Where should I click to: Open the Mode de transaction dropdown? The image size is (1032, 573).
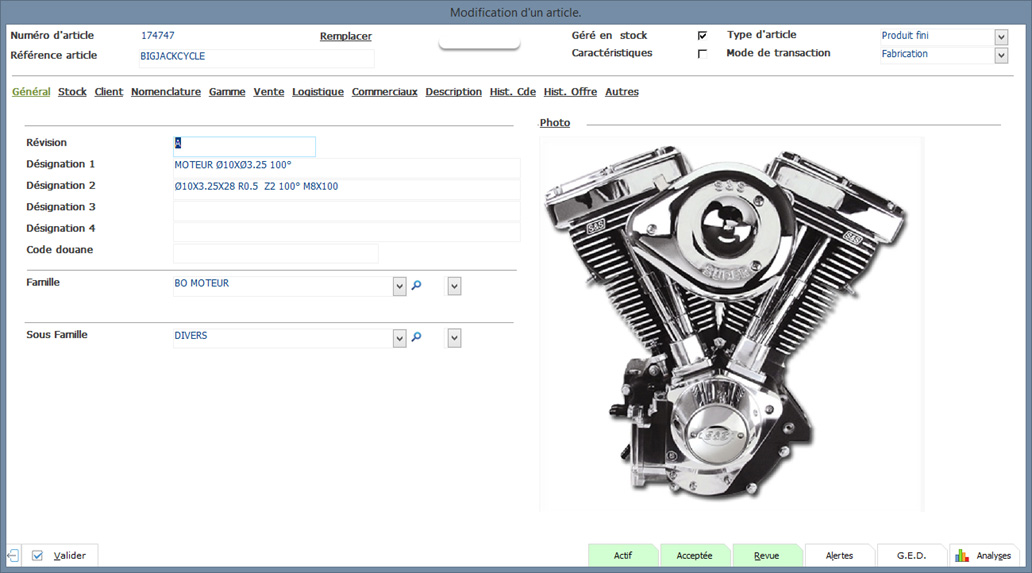tap(1001, 56)
